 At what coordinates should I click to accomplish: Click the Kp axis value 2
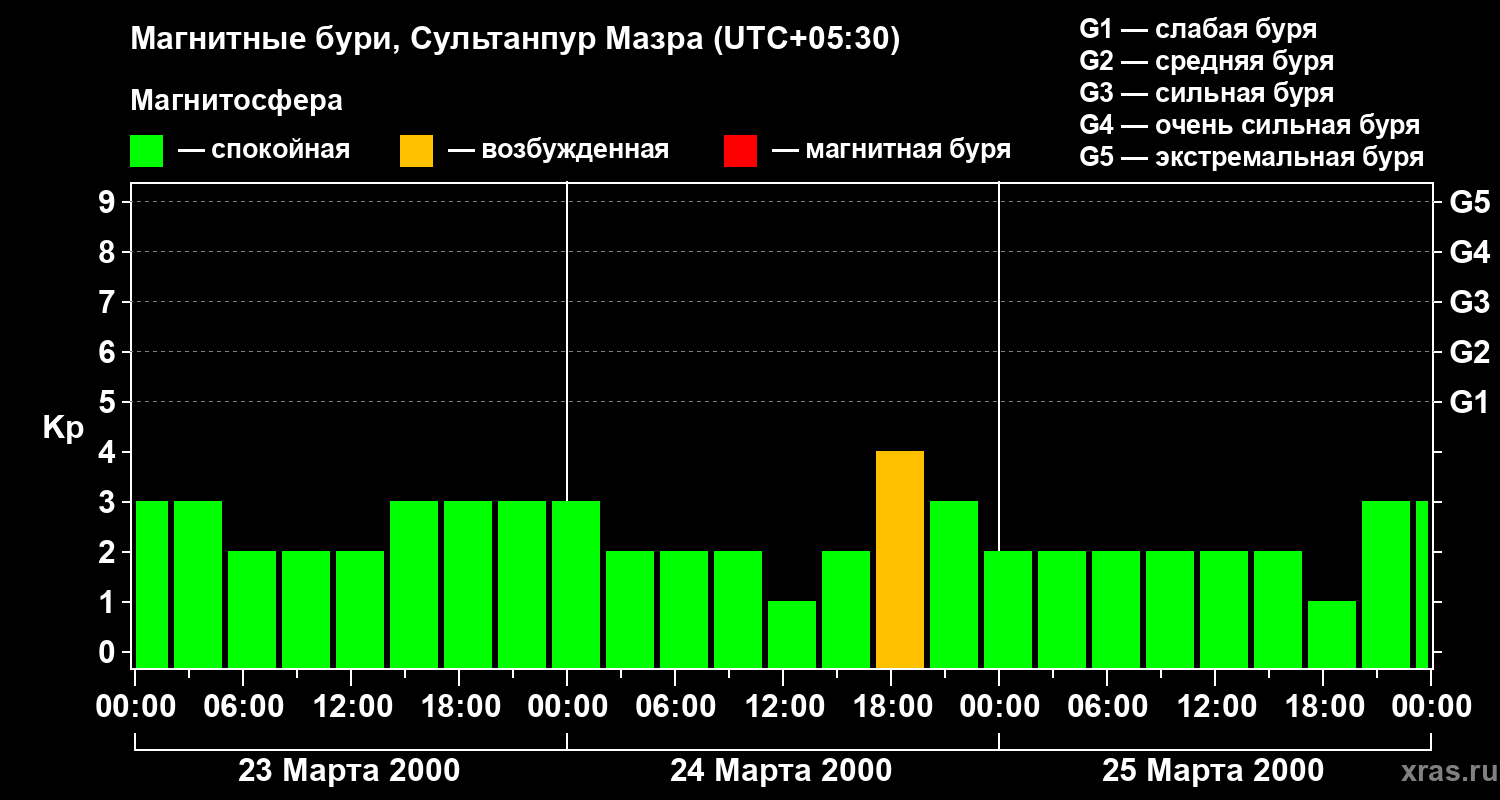109,552
